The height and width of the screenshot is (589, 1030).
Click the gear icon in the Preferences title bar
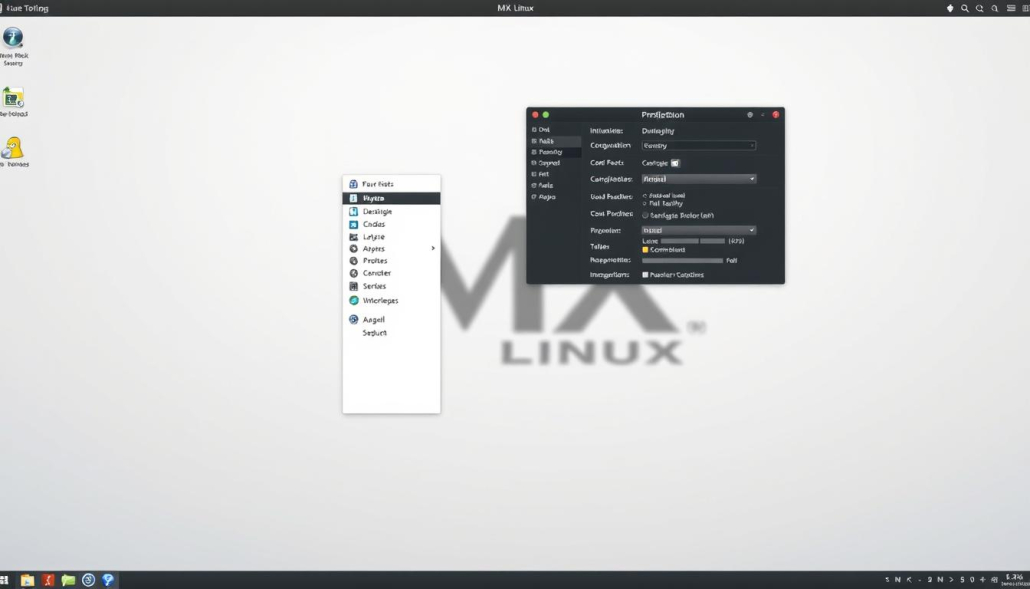click(x=750, y=114)
